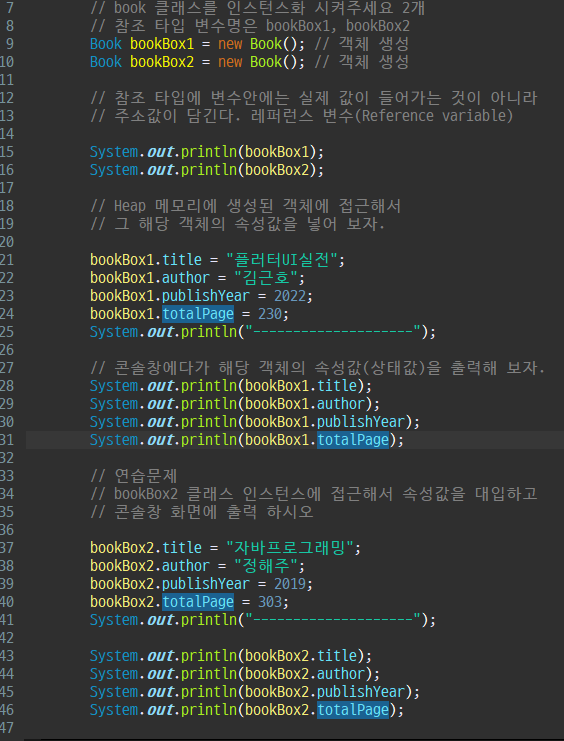Click bookBox2.author inside println on line 44
The height and width of the screenshot is (741, 564).
click(305, 674)
